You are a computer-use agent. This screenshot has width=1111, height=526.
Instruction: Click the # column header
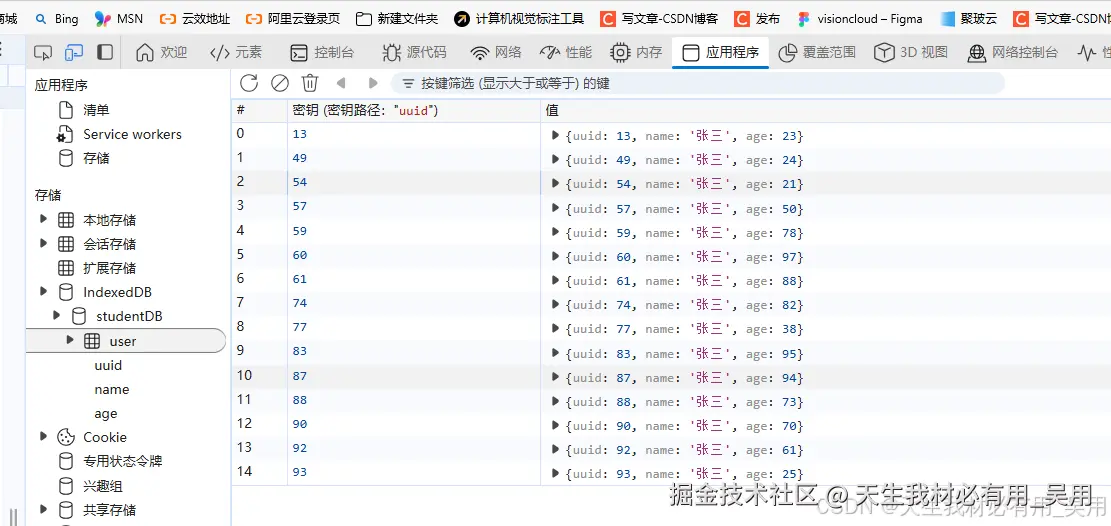[x=259, y=111]
